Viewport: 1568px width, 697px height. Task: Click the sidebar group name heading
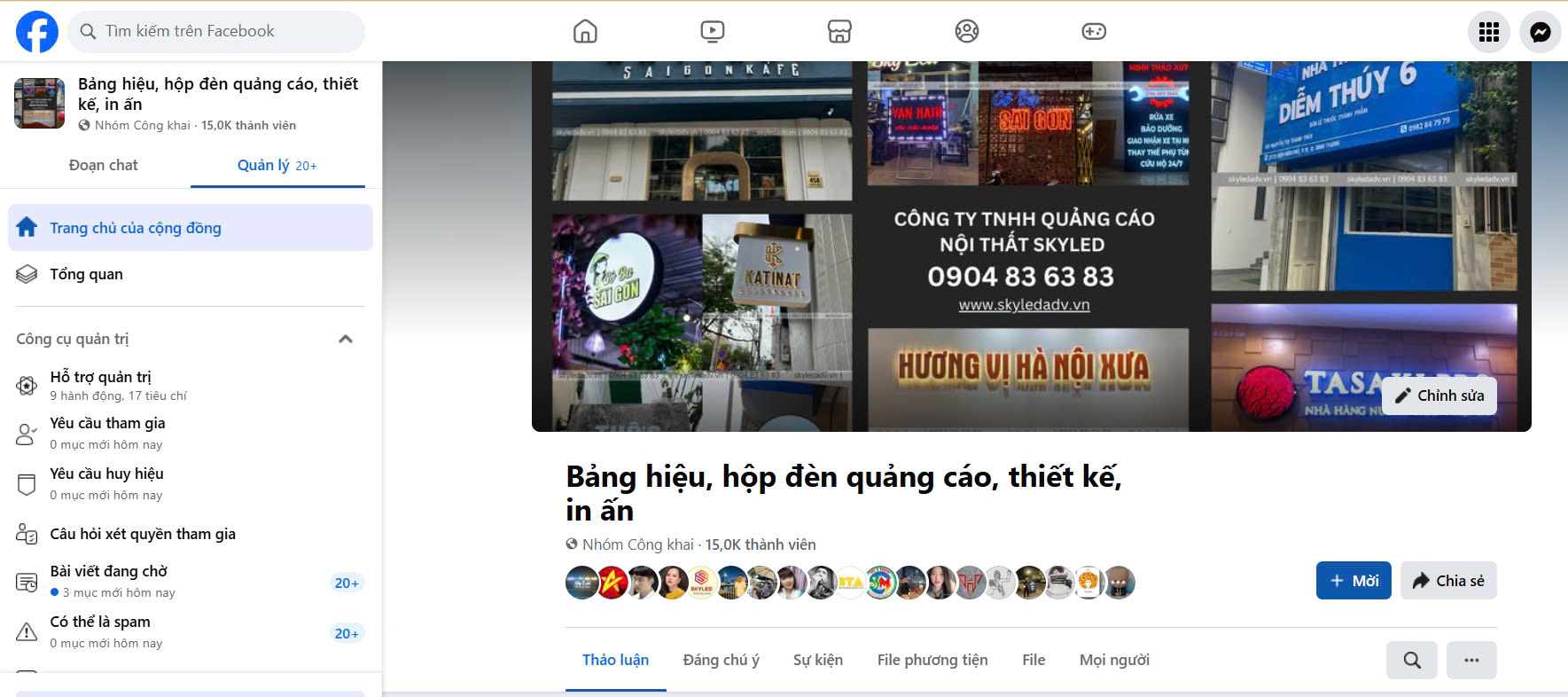[x=218, y=94]
